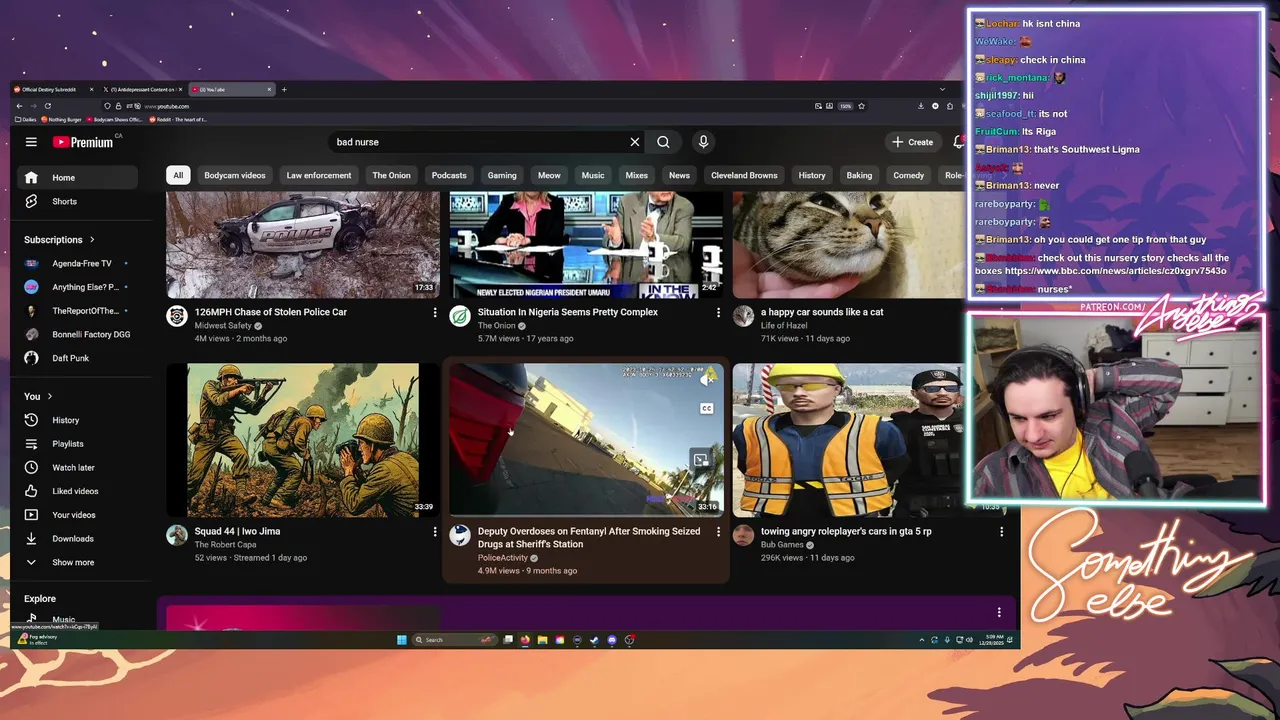Switch to Official Destiny Subreddit browser tab
The image size is (1280, 720).
pos(53,89)
